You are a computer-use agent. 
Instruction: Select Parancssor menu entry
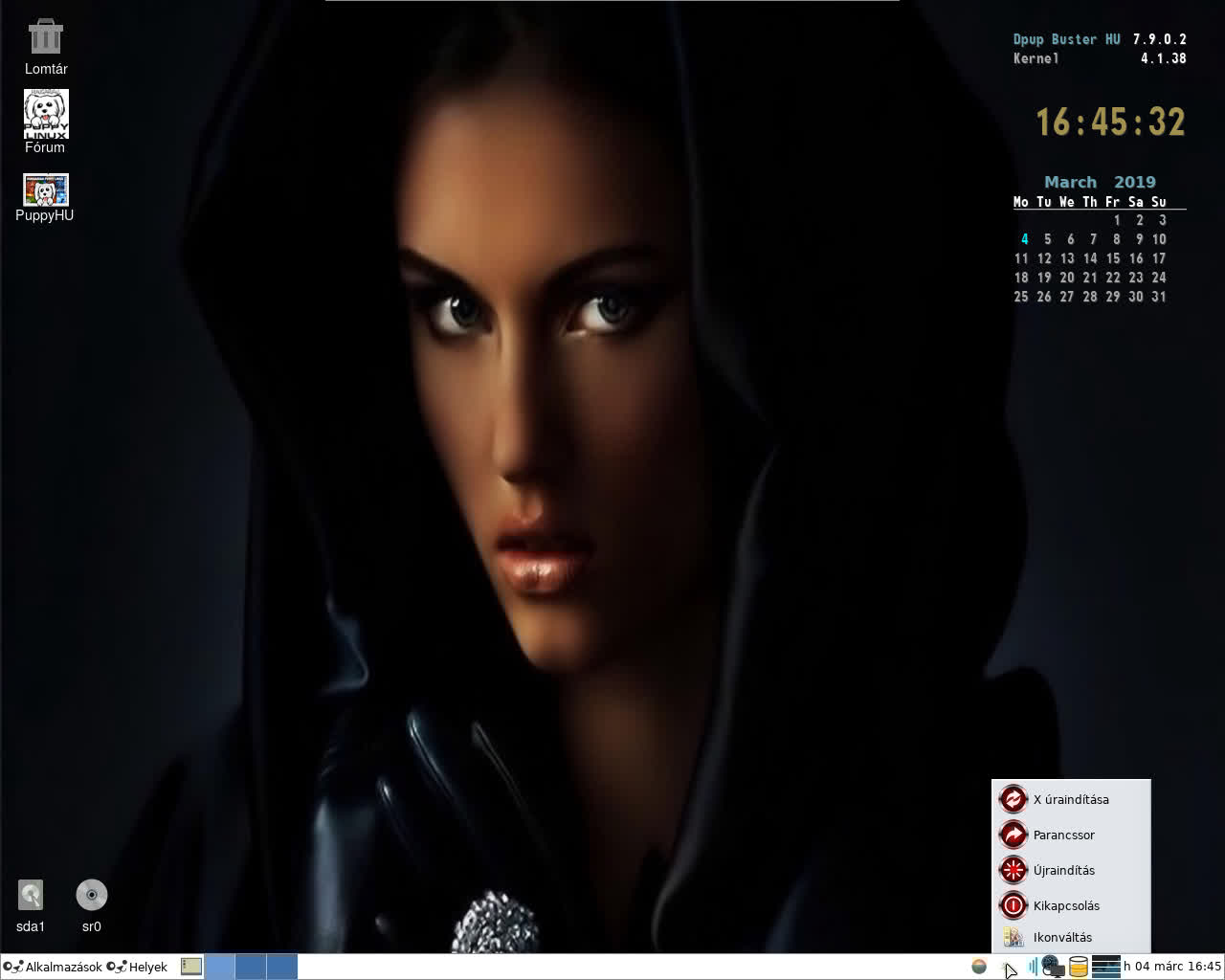(1071, 835)
